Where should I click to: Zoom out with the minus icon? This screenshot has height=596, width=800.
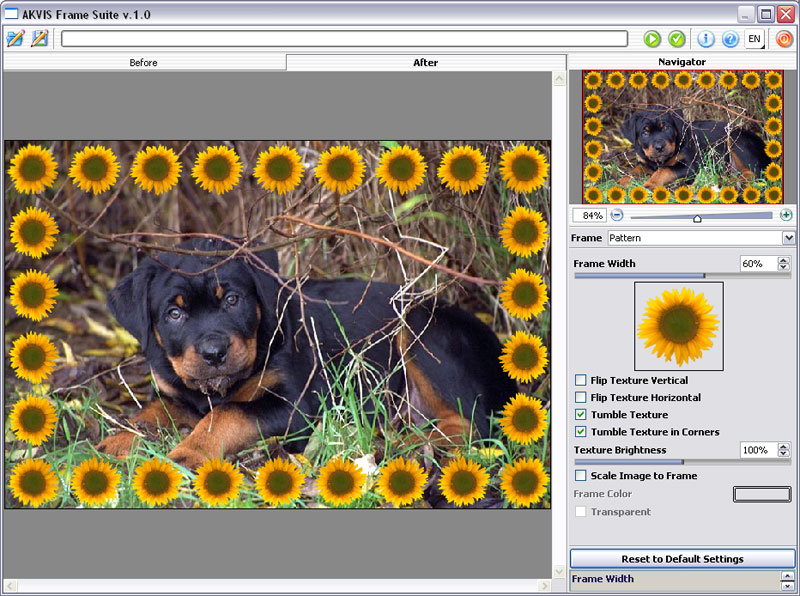click(617, 215)
